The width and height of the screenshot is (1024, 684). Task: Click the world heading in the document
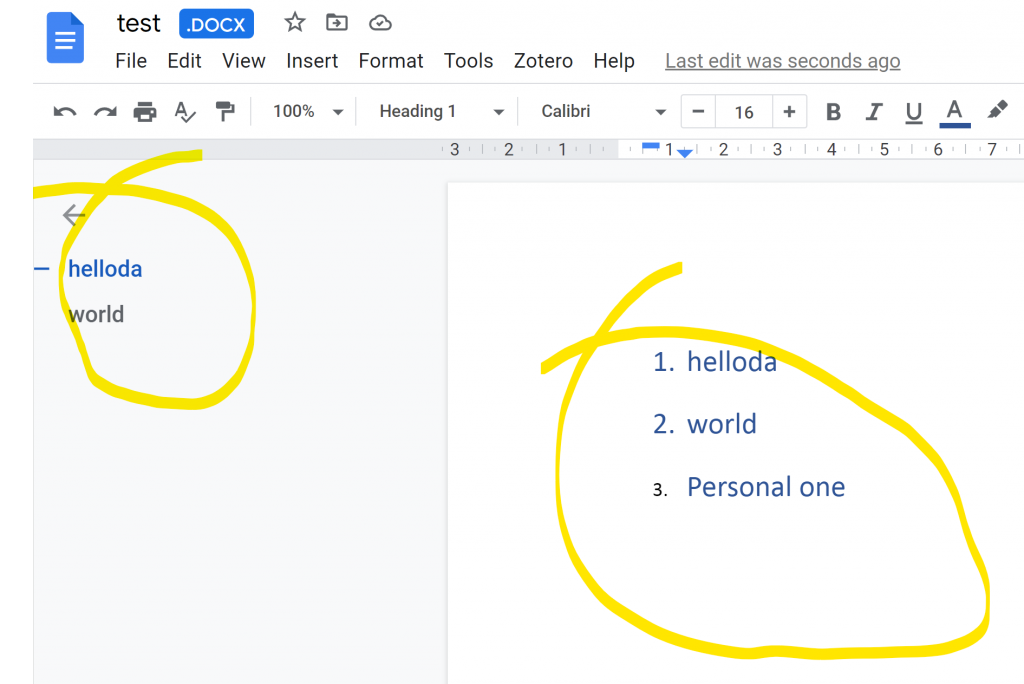[722, 424]
